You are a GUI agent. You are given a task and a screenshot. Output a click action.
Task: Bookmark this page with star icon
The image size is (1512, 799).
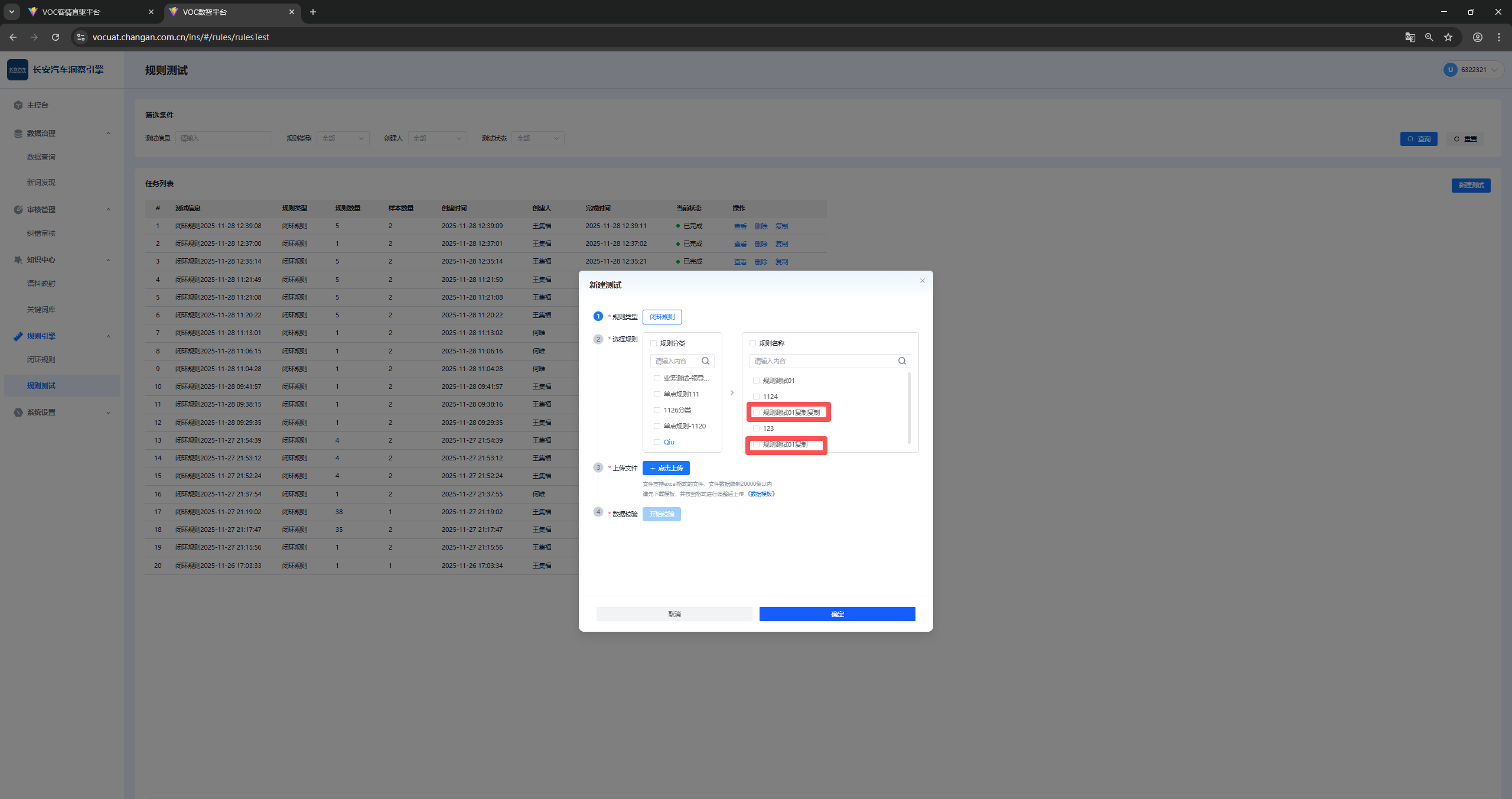tap(1448, 37)
